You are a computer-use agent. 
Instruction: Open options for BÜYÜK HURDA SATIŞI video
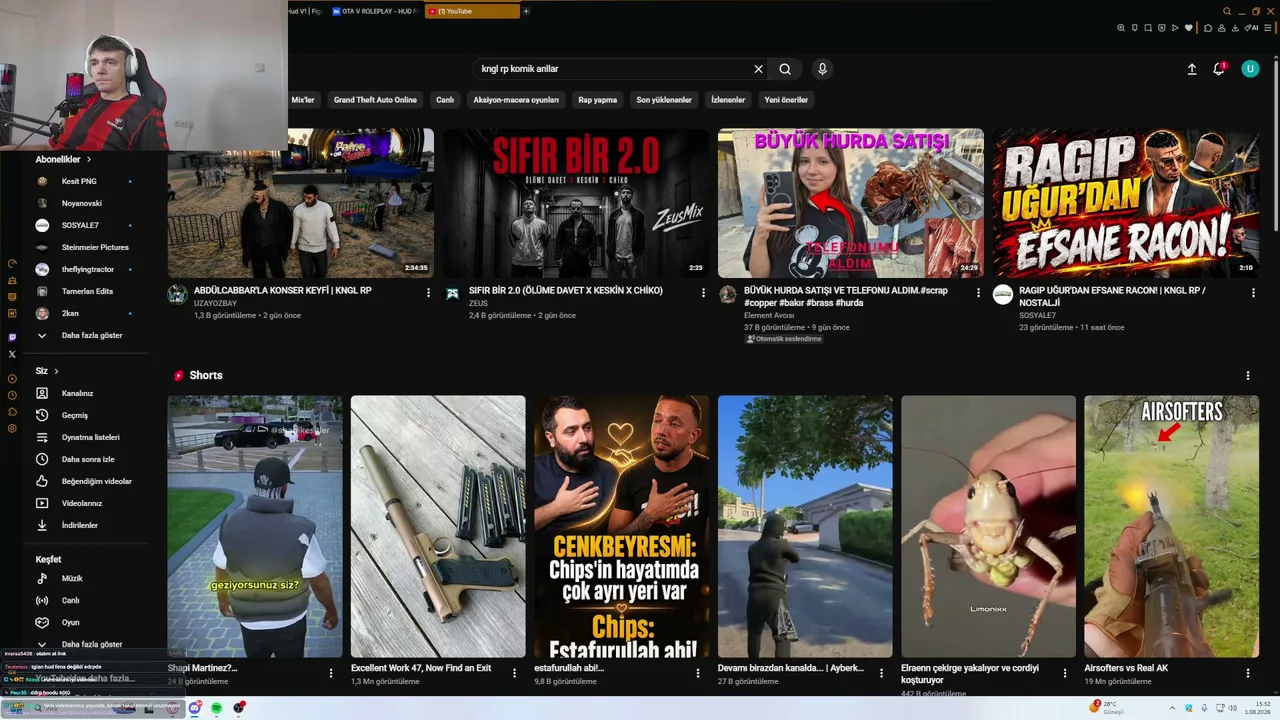point(978,293)
